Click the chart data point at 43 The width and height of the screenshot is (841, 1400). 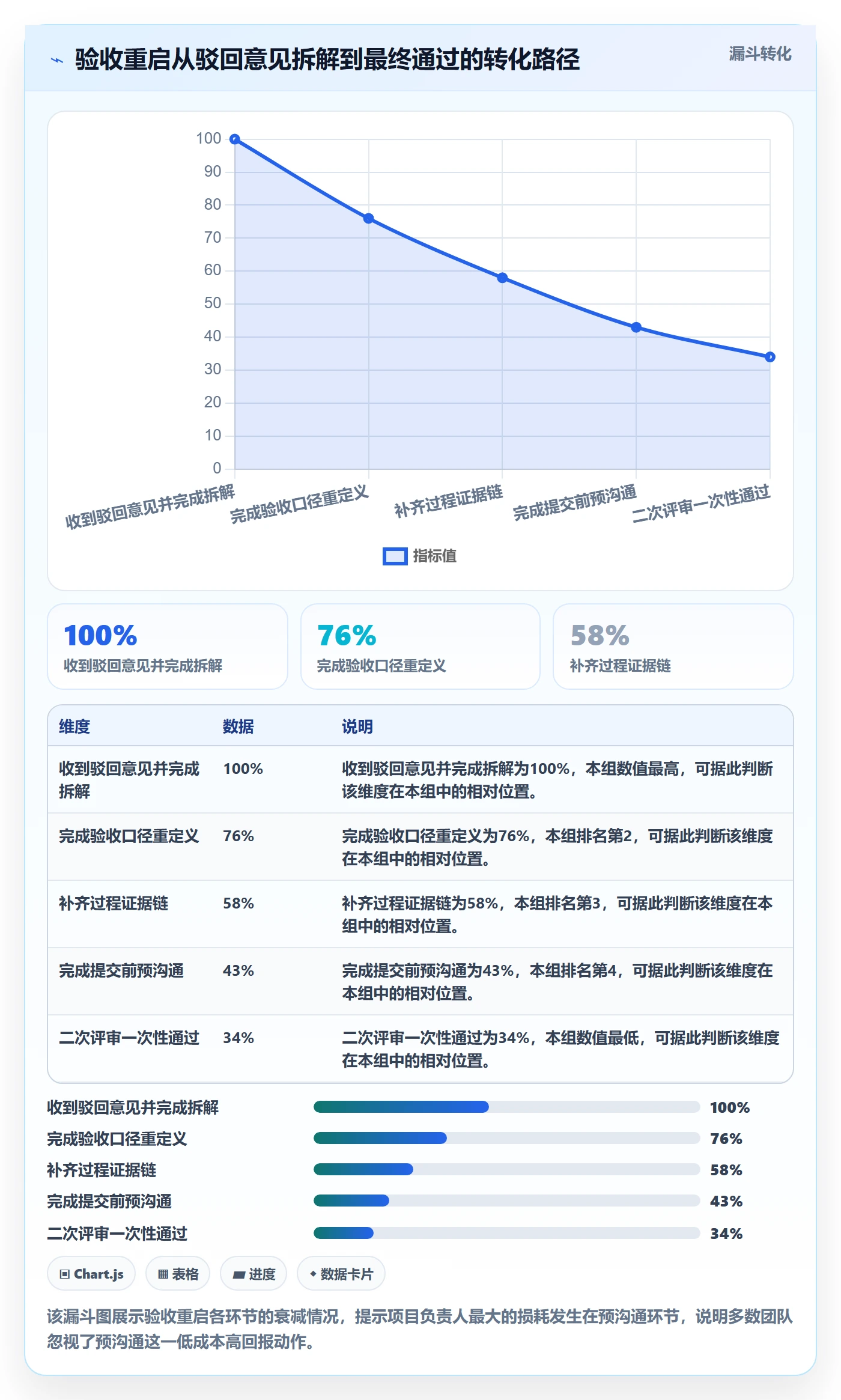[636, 327]
